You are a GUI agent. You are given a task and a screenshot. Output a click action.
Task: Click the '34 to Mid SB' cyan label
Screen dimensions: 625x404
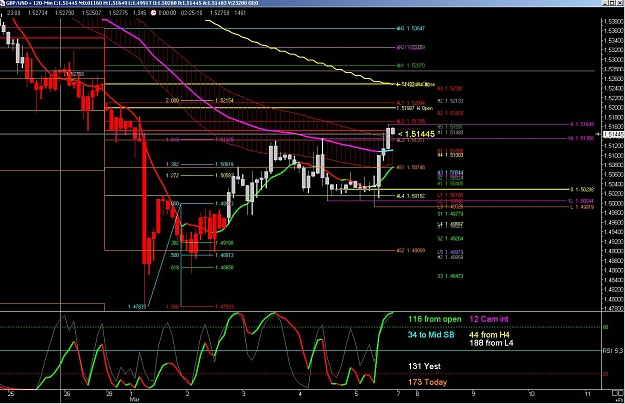coord(431,335)
